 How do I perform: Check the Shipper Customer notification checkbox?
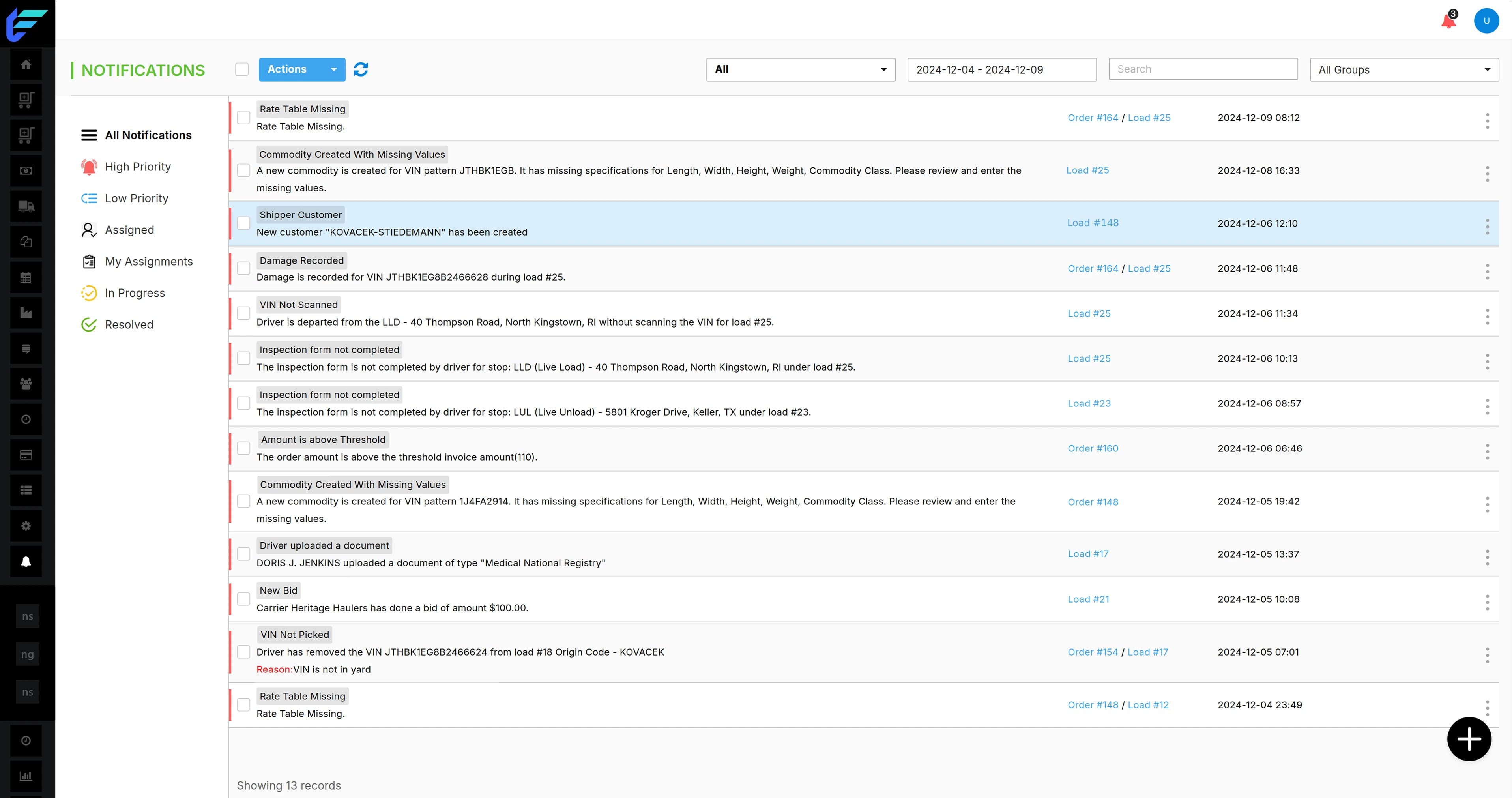pyautogui.click(x=243, y=223)
